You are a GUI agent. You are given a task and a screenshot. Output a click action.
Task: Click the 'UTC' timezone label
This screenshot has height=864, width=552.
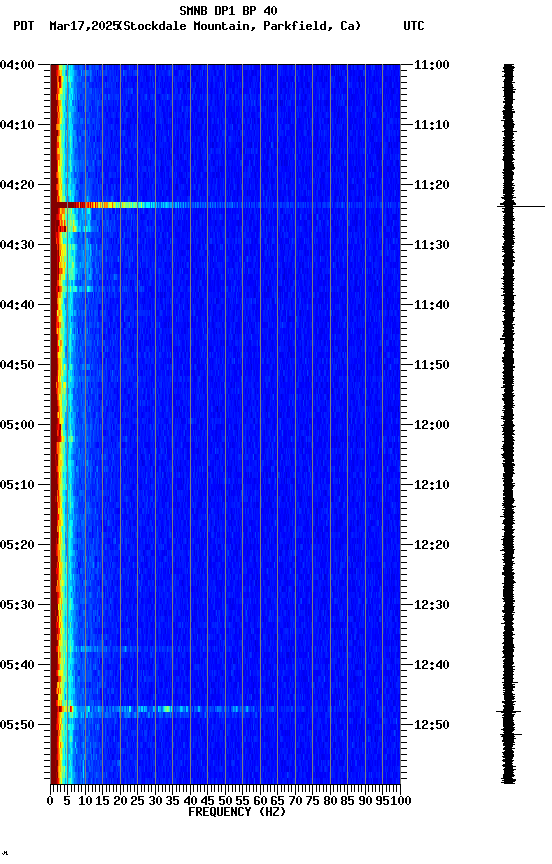click(414, 26)
